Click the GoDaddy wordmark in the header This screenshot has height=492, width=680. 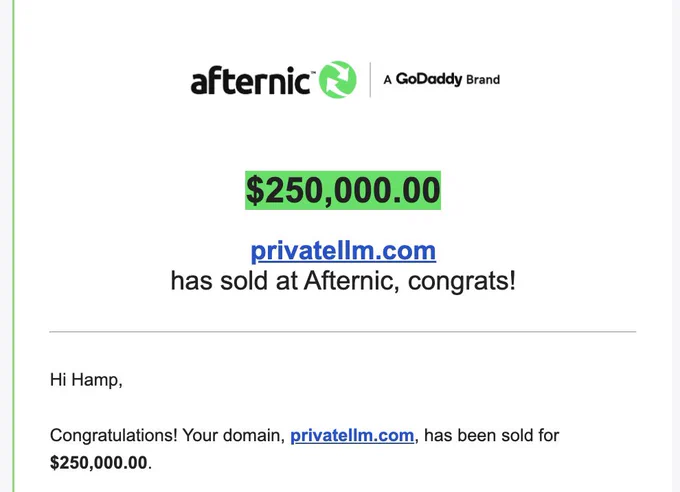pyautogui.click(x=429, y=79)
